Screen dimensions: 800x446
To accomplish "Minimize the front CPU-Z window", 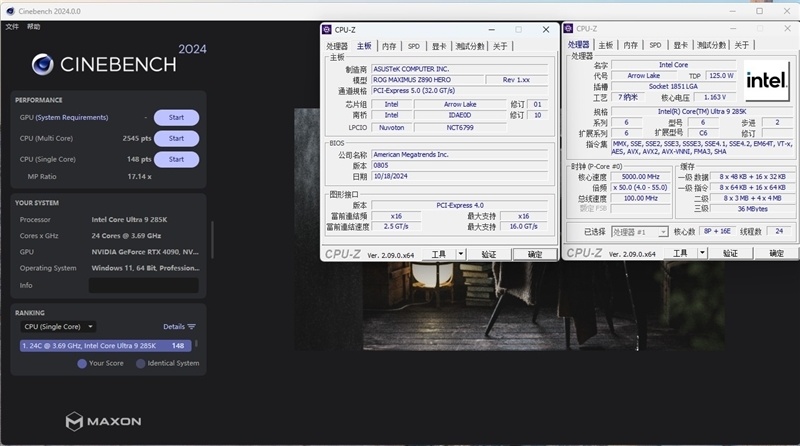I will 491,30.
